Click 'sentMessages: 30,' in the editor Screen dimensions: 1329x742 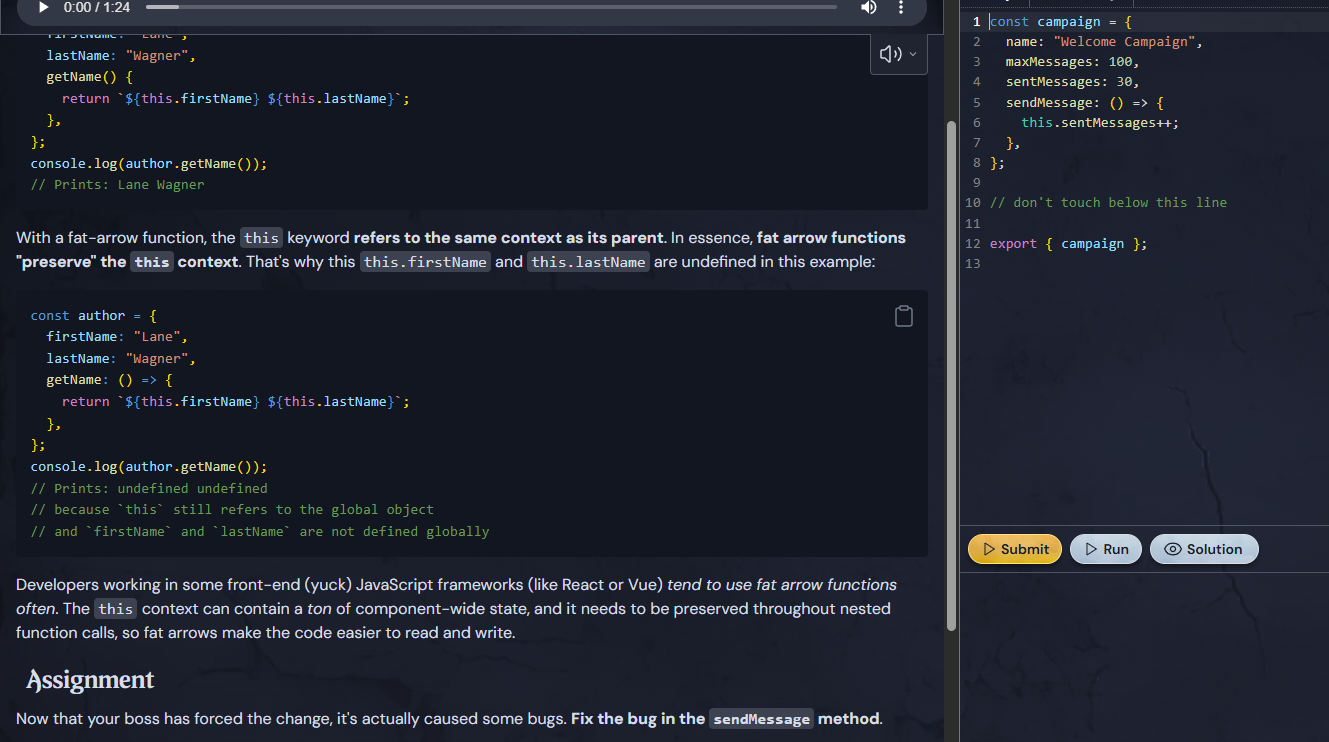(x=1072, y=82)
